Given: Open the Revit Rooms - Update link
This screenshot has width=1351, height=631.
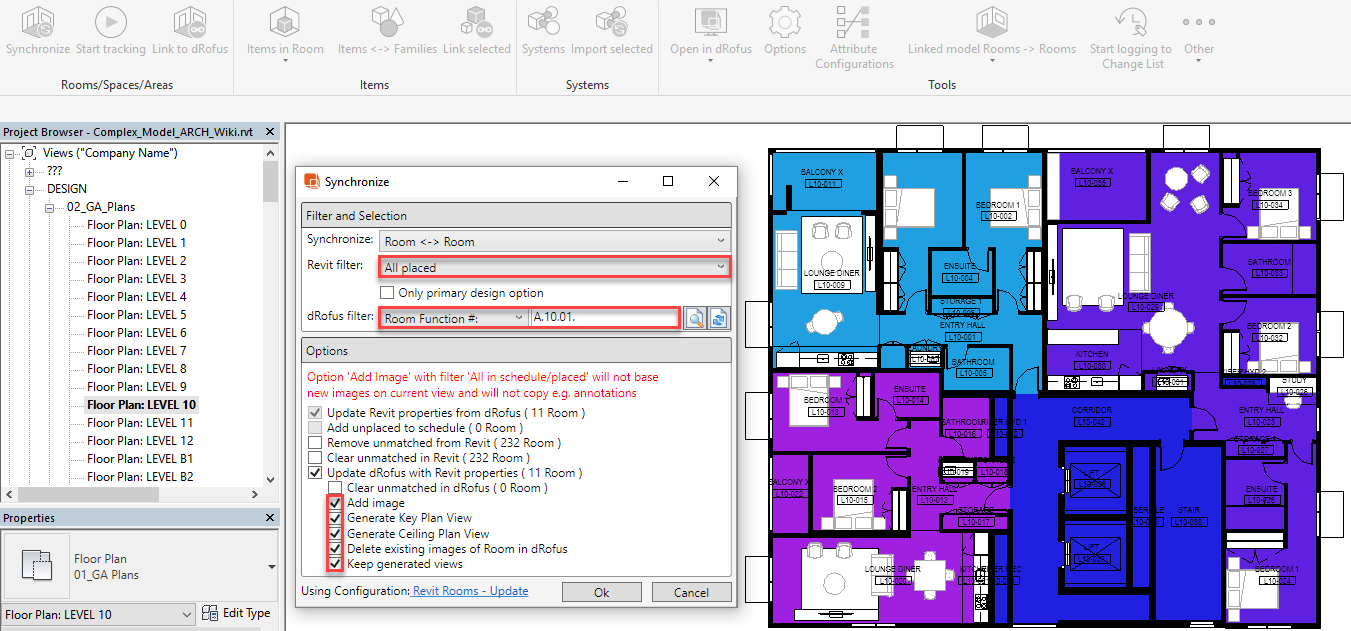Looking at the screenshot, I should 470,591.
